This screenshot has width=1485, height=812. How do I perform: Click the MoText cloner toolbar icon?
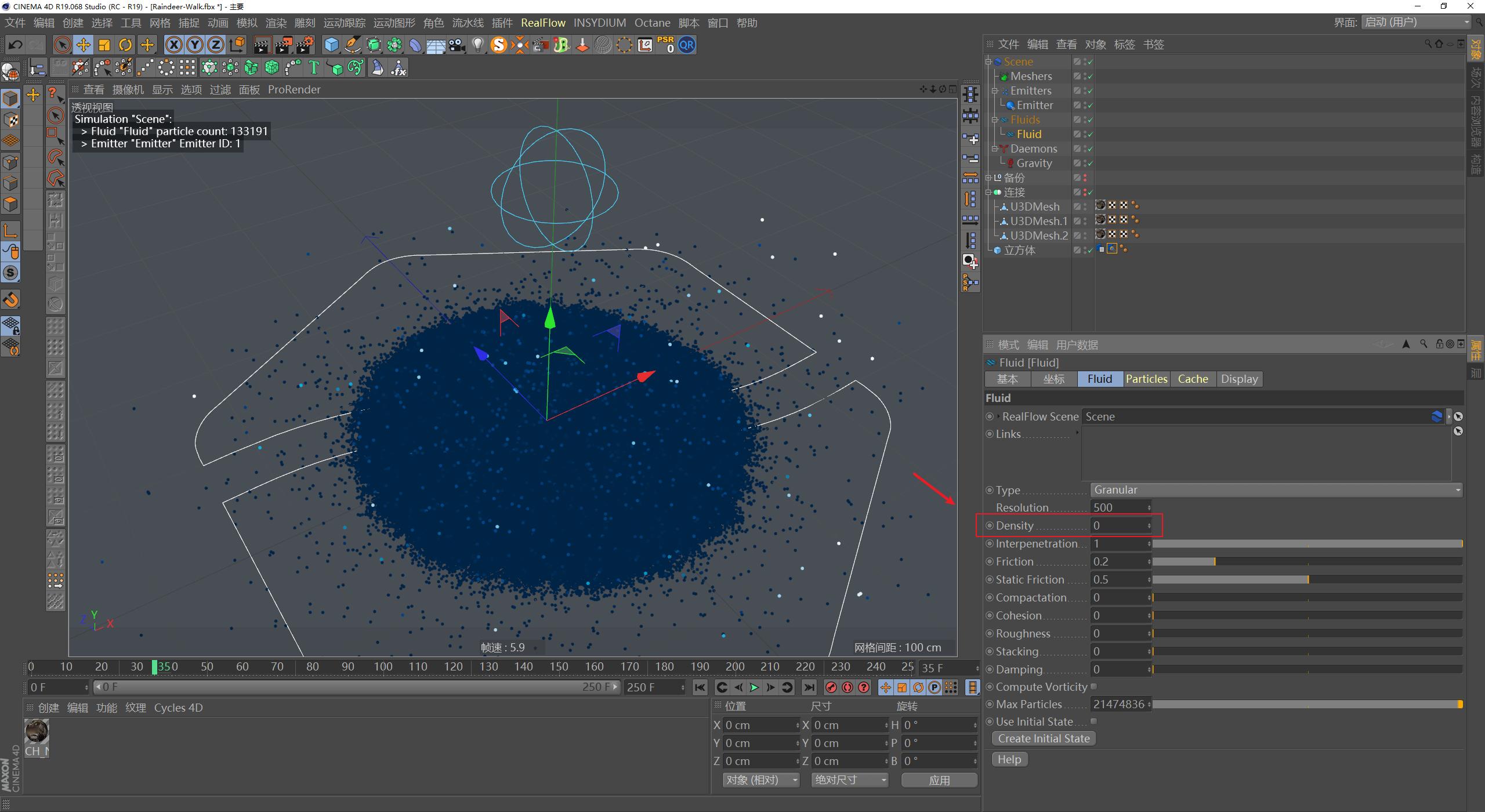(314, 68)
